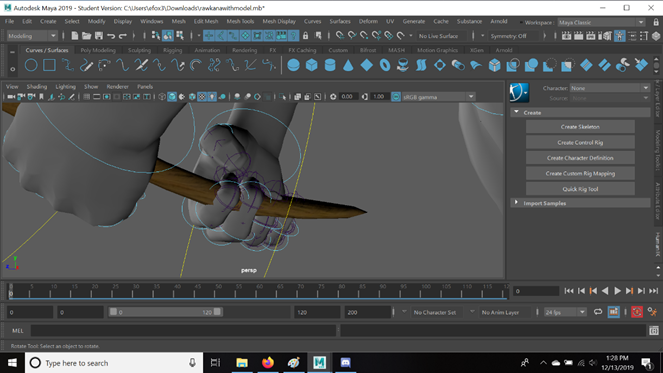Open File Explorer from the taskbar

242,362
